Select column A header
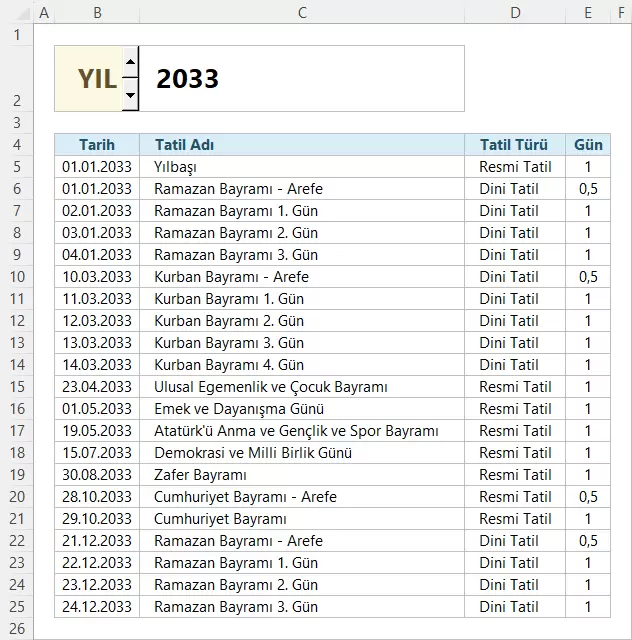Viewport: 632px width, 640px height. click(x=44, y=12)
